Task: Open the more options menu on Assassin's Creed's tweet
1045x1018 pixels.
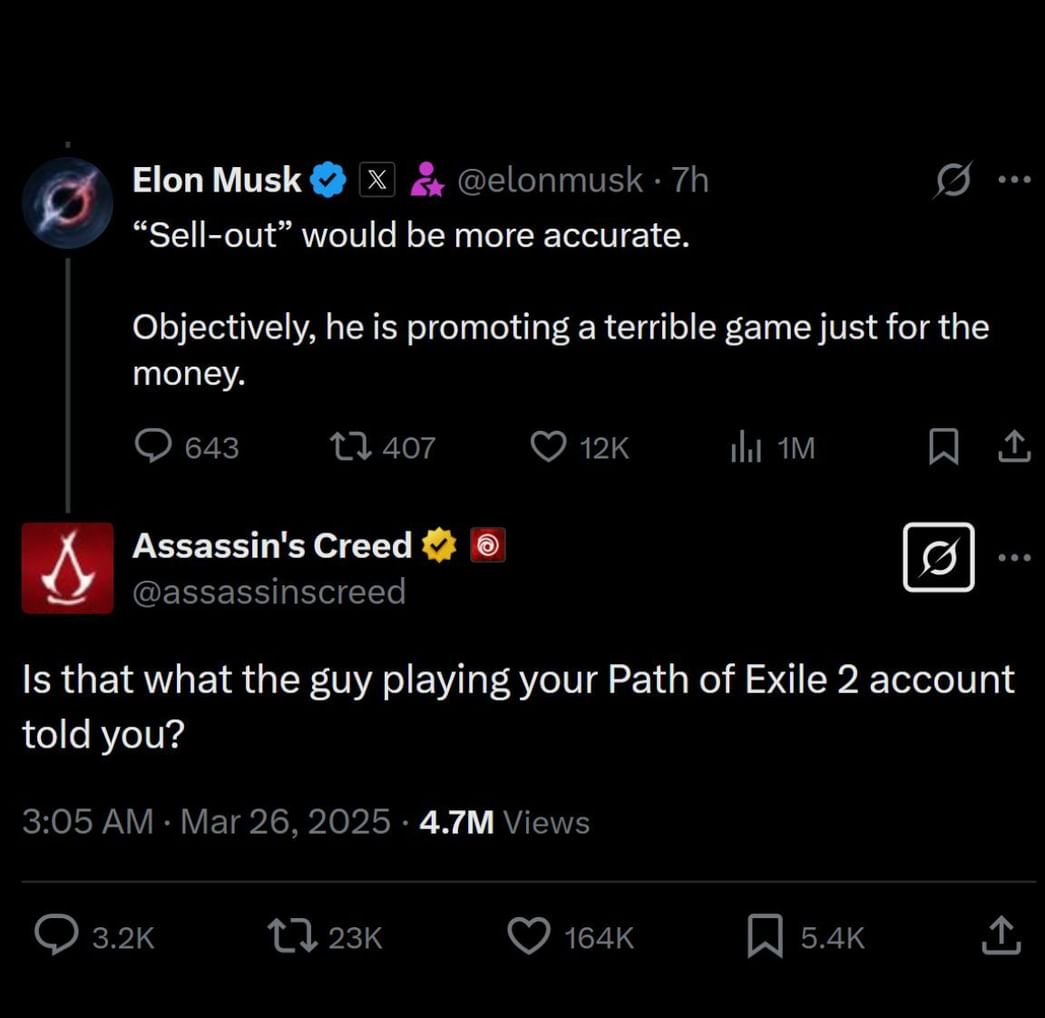Action: 1016,558
